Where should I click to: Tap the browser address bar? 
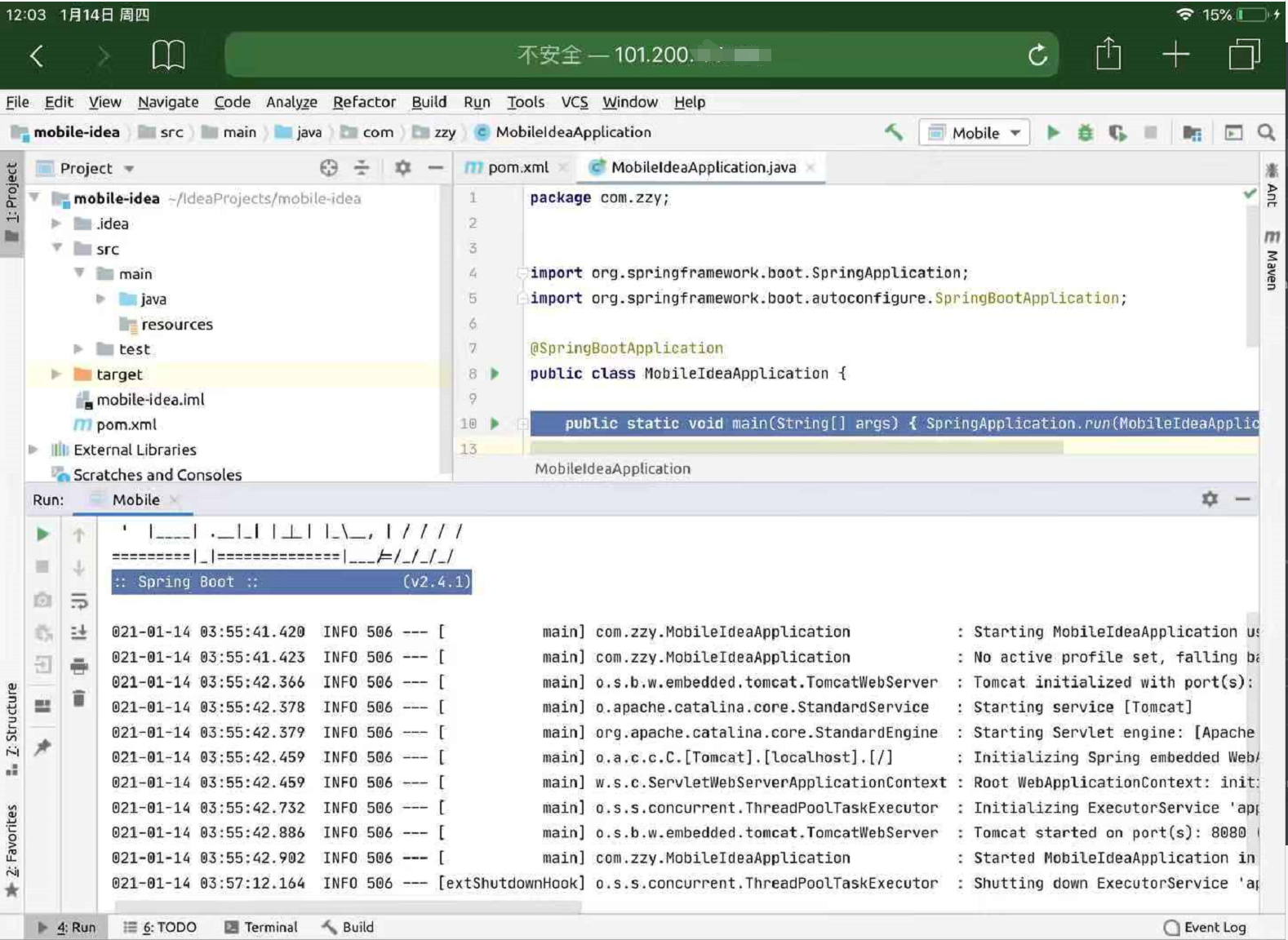click(x=642, y=55)
